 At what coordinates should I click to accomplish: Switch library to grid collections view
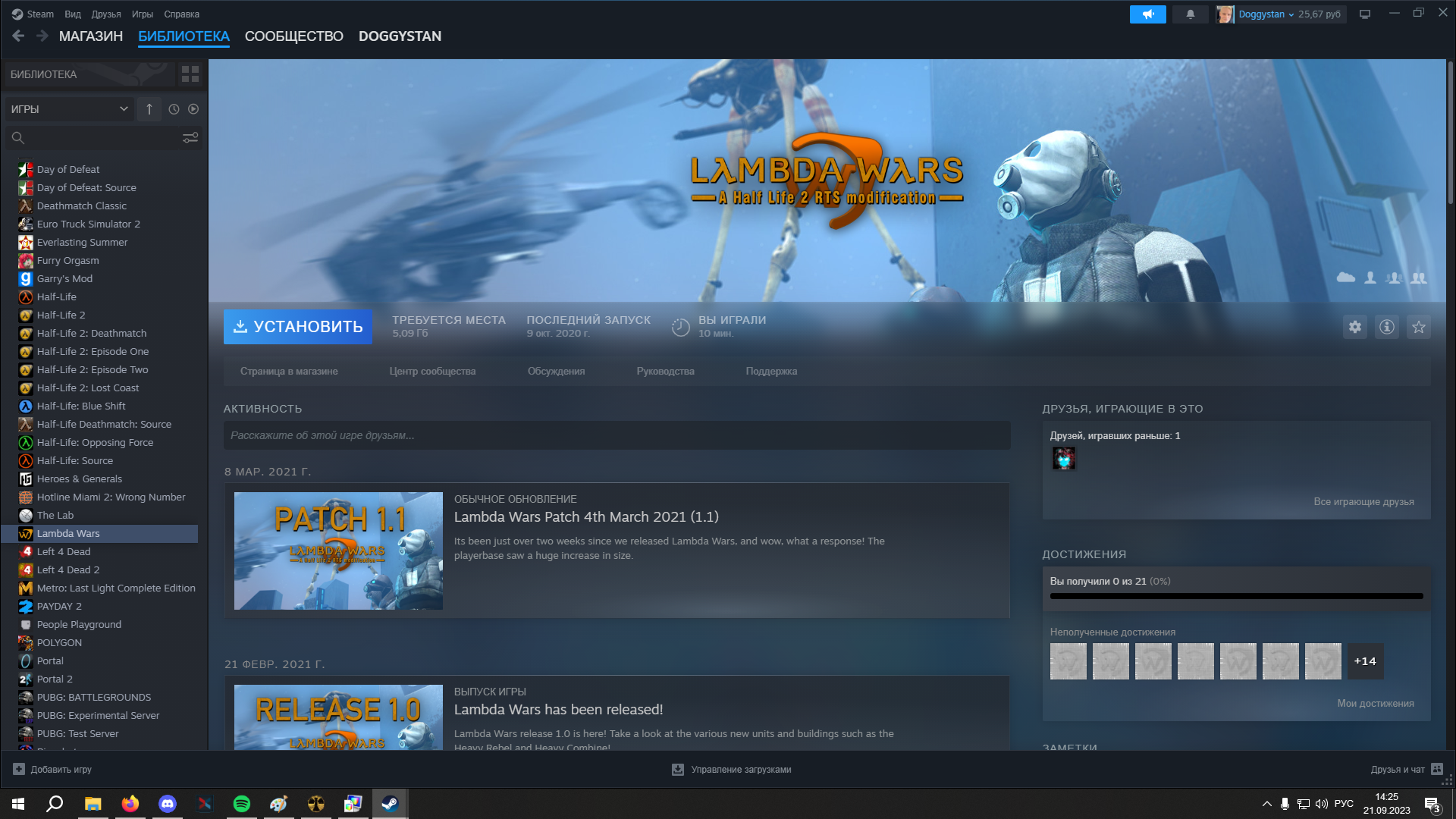click(x=190, y=74)
